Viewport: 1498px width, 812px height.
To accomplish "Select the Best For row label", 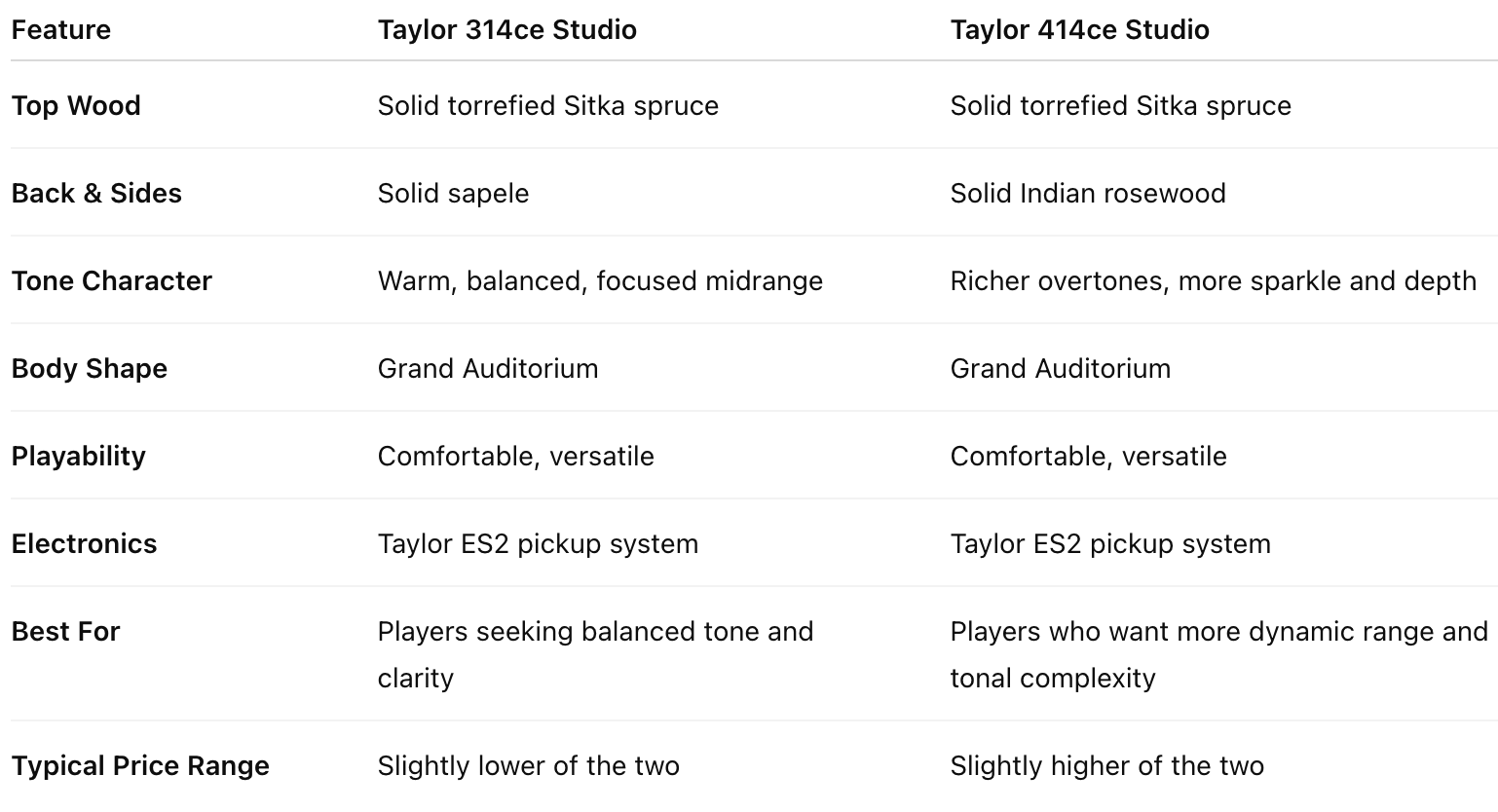I will pyautogui.click(x=65, y=632).
